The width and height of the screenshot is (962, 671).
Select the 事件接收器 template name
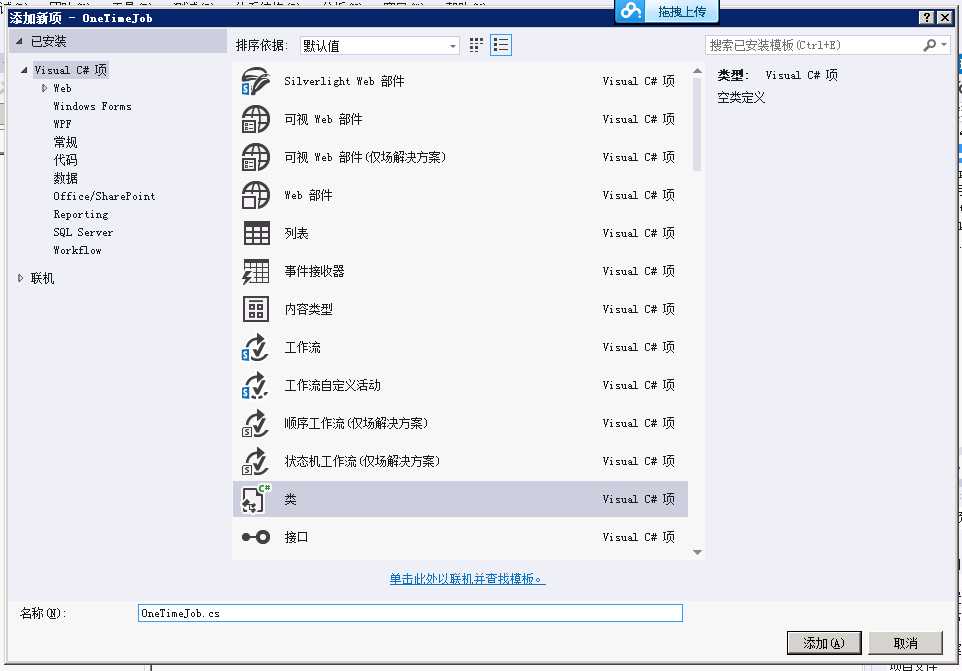coord(314,271)
